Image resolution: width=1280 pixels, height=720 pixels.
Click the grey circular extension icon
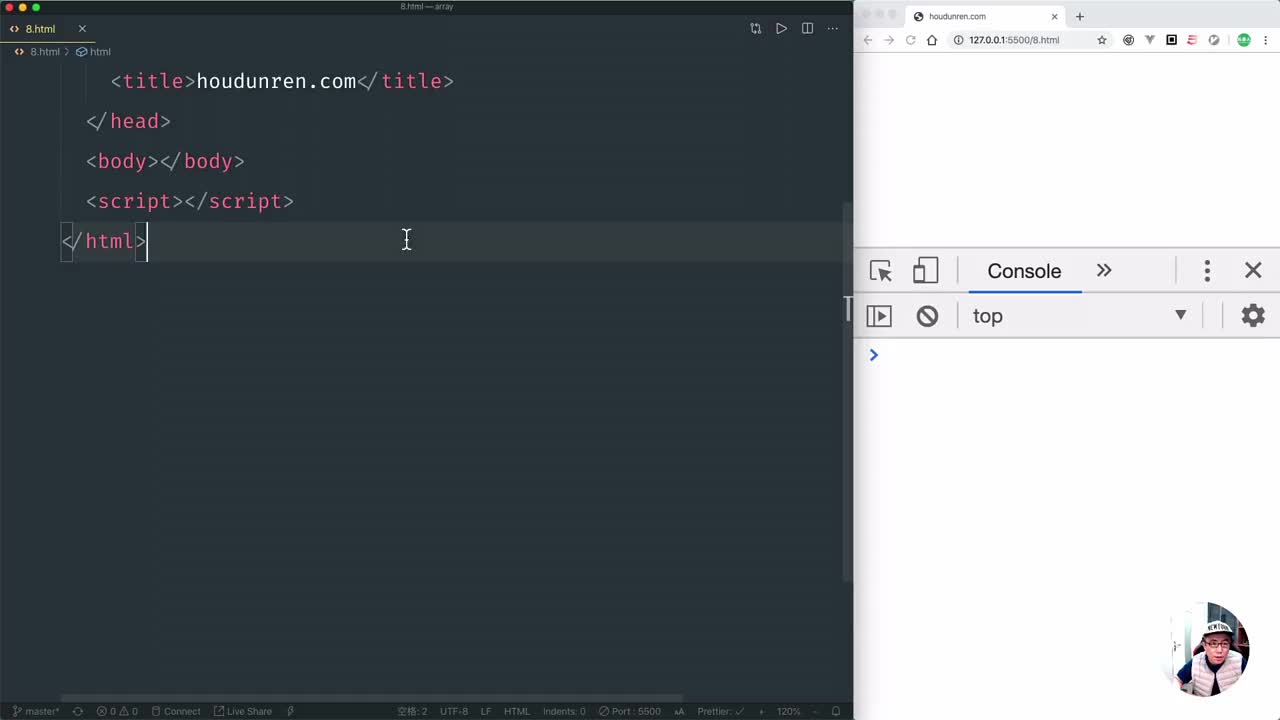(x=1214, y=40)
